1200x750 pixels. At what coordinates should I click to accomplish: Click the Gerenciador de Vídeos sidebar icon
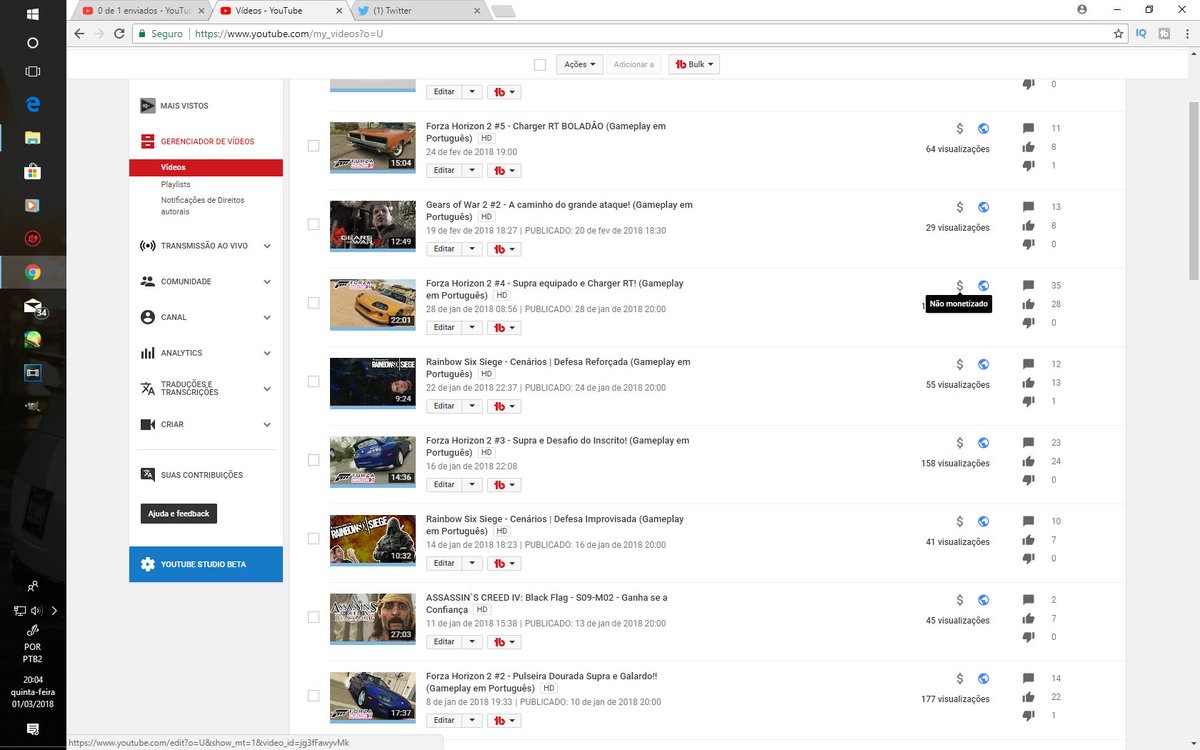148,141
